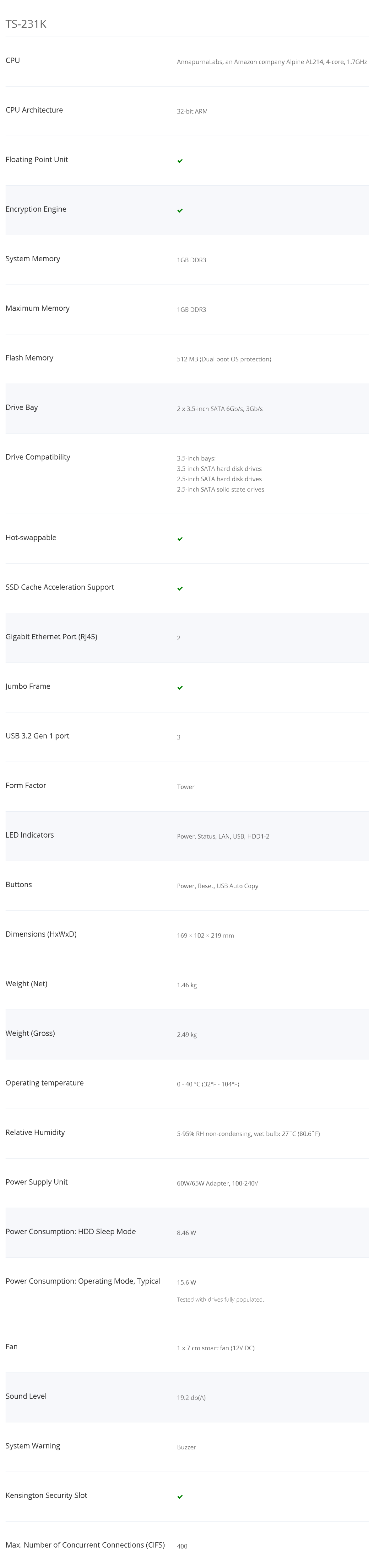Click the LED Indicators value text
This screenshot has width=369, height=1568.
click(223, 836)
